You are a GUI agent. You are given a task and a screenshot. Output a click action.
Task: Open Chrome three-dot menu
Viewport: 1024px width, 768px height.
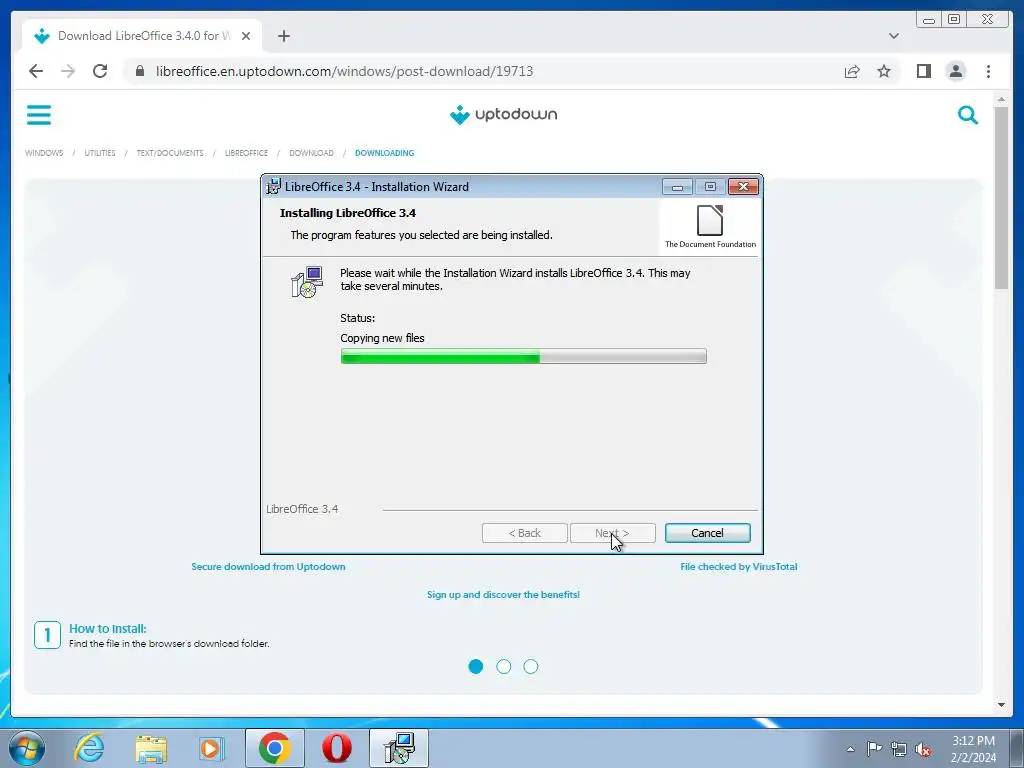click(x=988, y=71)
